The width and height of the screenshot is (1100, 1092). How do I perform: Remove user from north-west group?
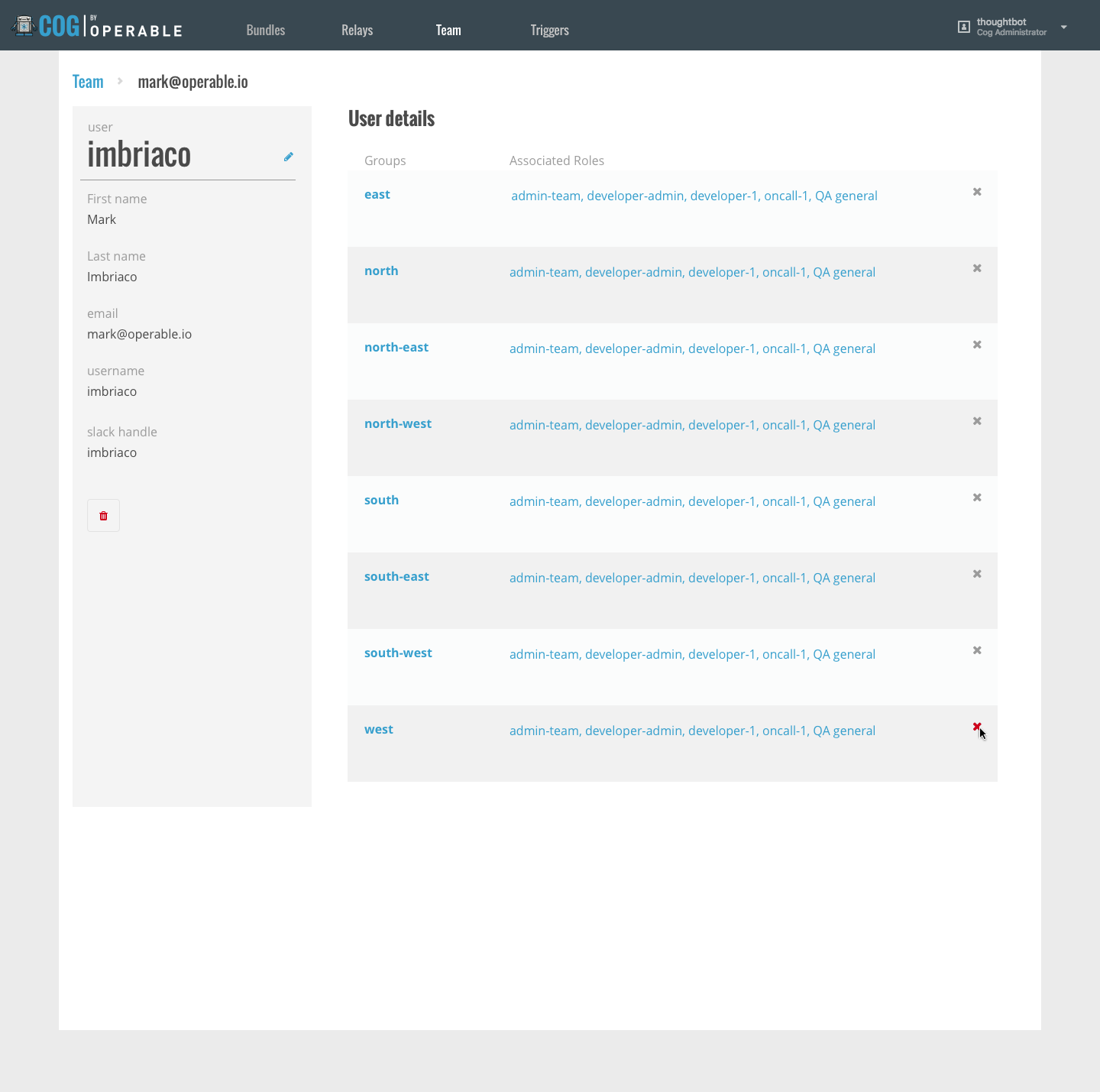pos(976,421)
